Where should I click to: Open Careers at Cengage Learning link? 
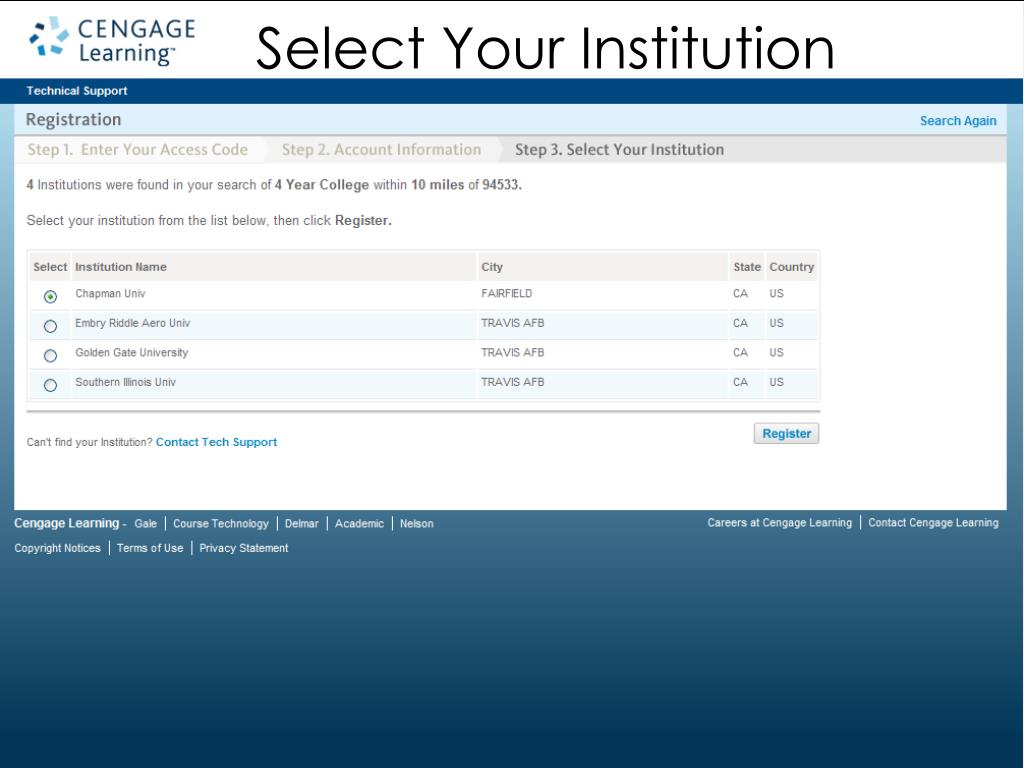tap(780, 523)
